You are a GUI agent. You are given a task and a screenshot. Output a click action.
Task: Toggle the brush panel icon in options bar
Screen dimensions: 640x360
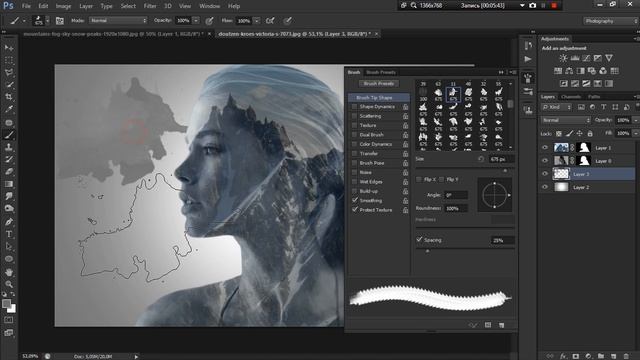[x=60, y=21]
